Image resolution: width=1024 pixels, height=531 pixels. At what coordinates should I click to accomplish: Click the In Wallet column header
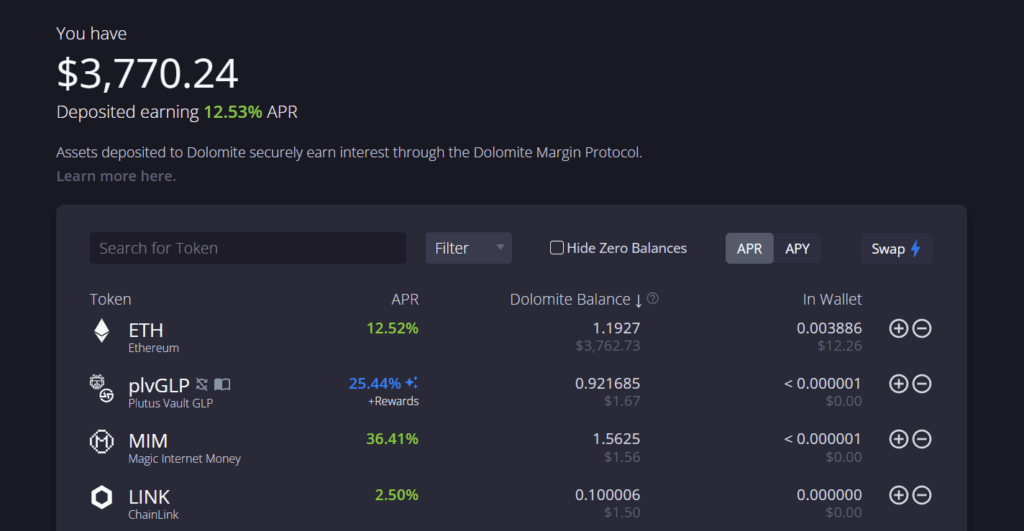tap(831, 299)
